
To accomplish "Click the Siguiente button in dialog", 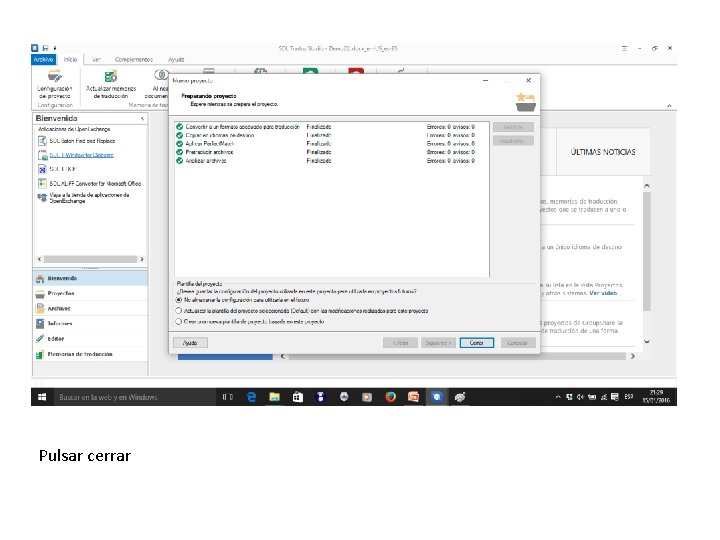I will click(438, 343).
